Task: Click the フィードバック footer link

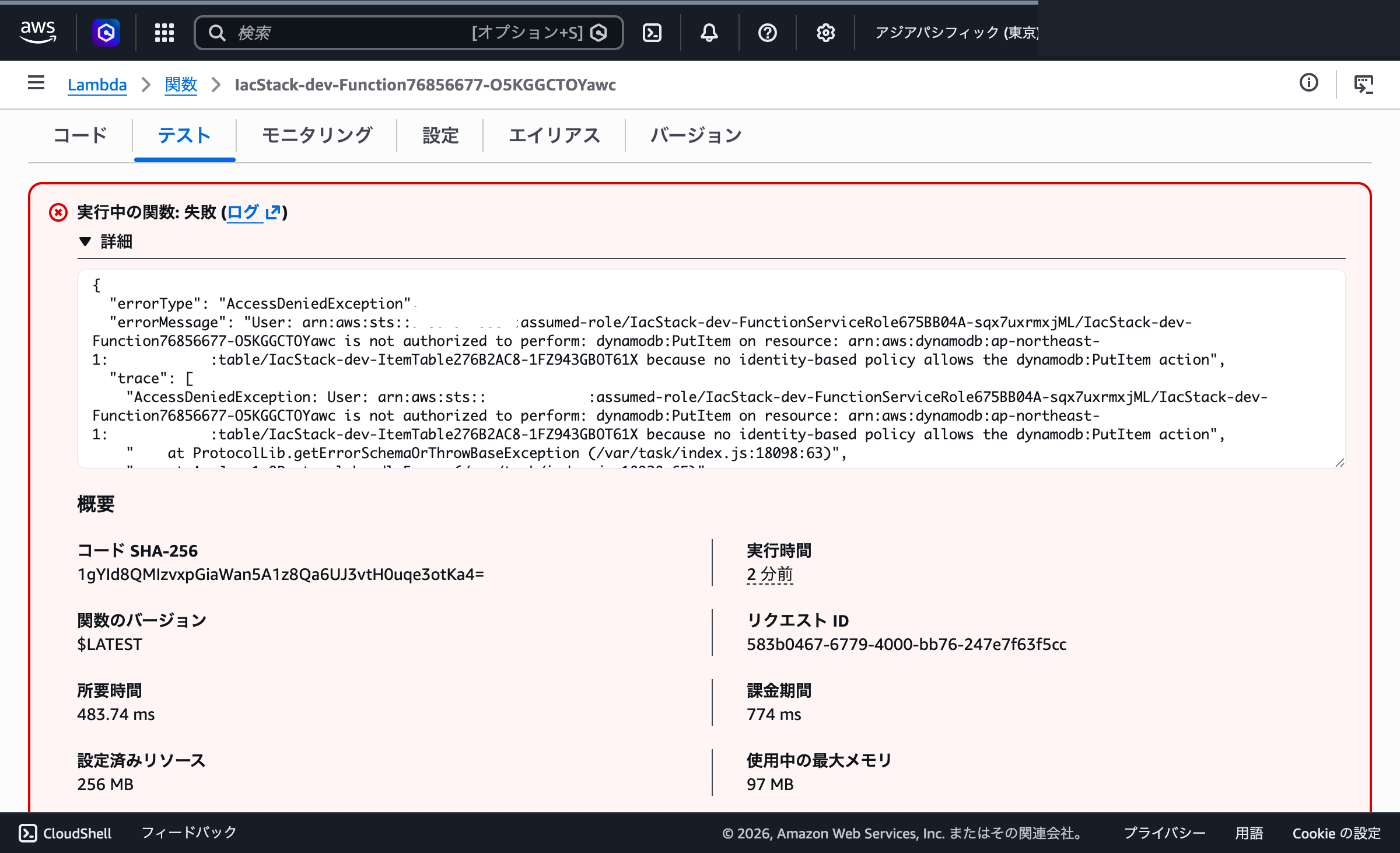Action: click(189, 833)
